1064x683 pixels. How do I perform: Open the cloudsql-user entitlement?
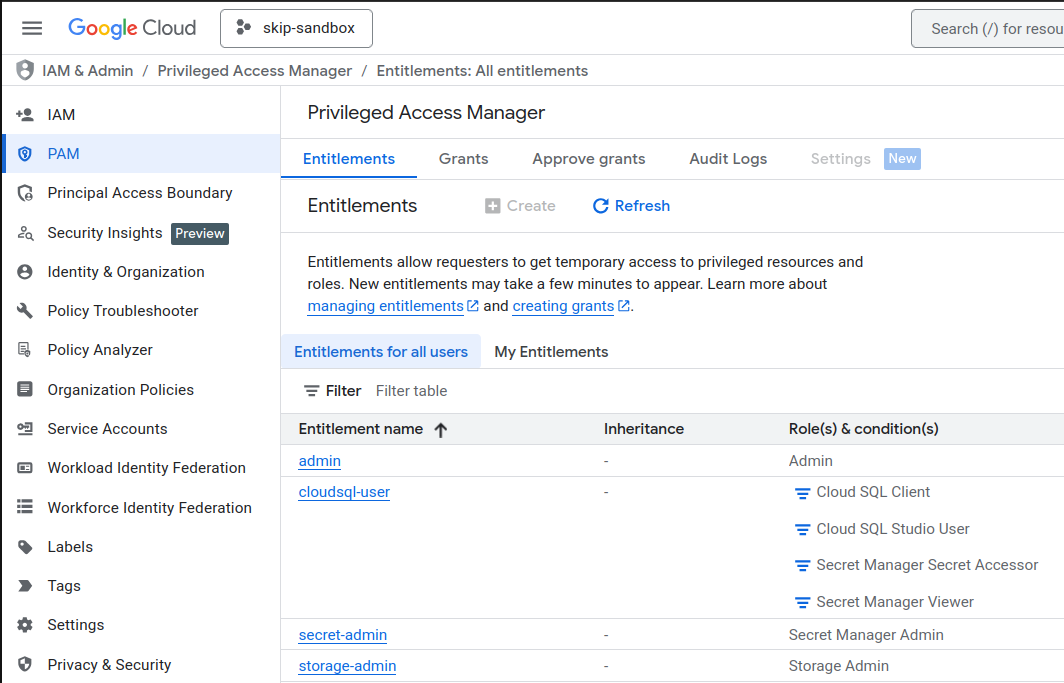pos(343,492)
